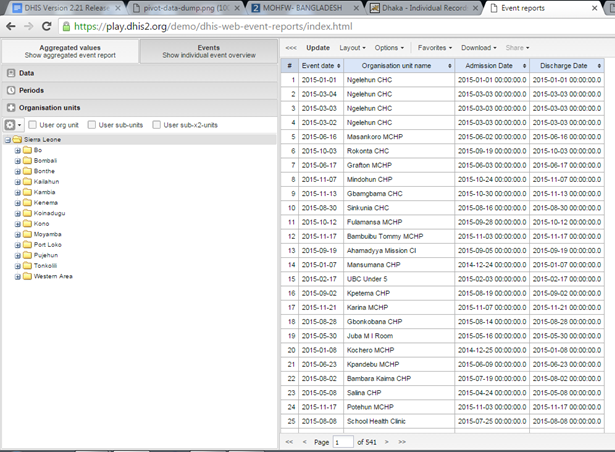Screen dimensions: 615x452
Task: Click the browser back arrow
Action: 9,26
